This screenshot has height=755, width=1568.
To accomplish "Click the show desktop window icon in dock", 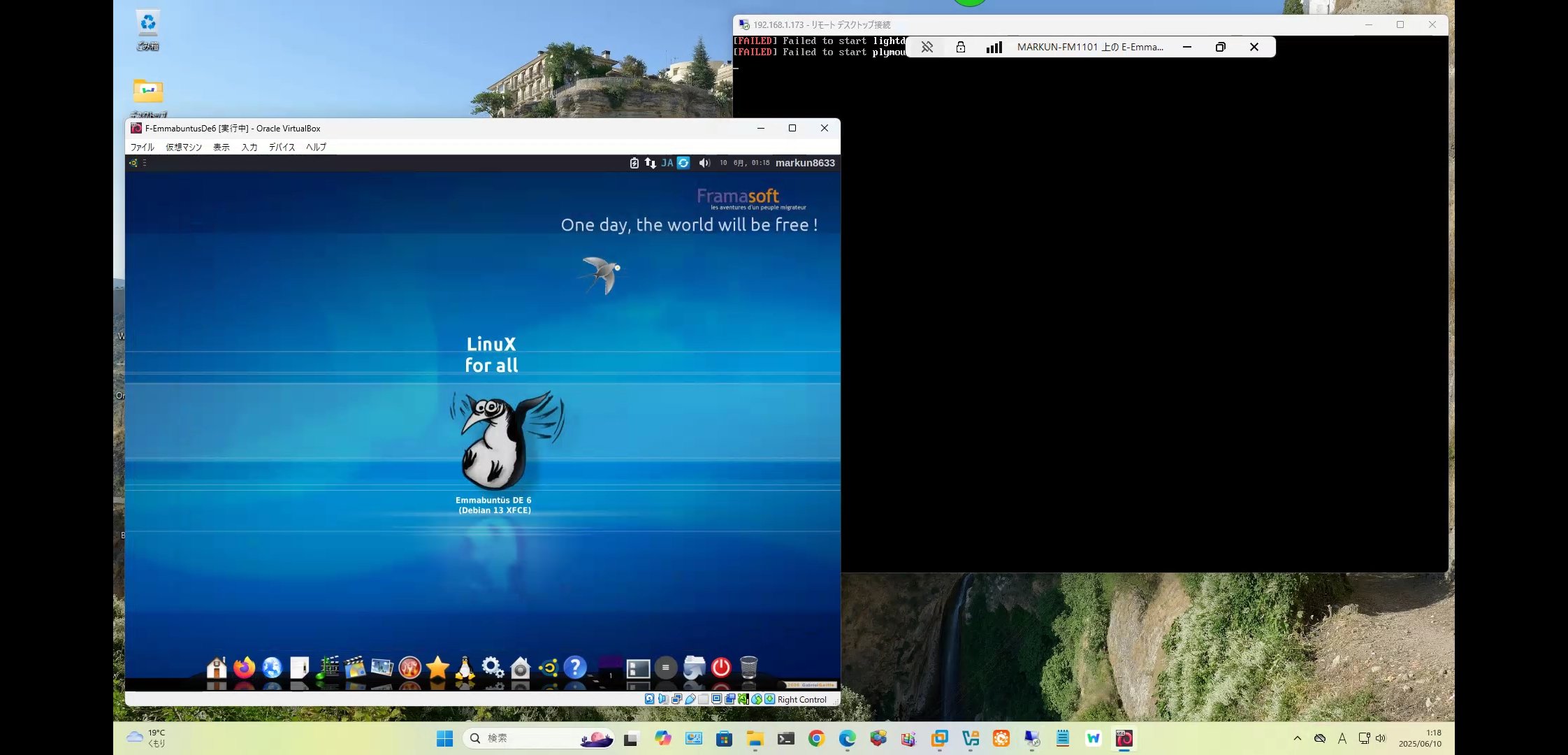I will [638, 669].
